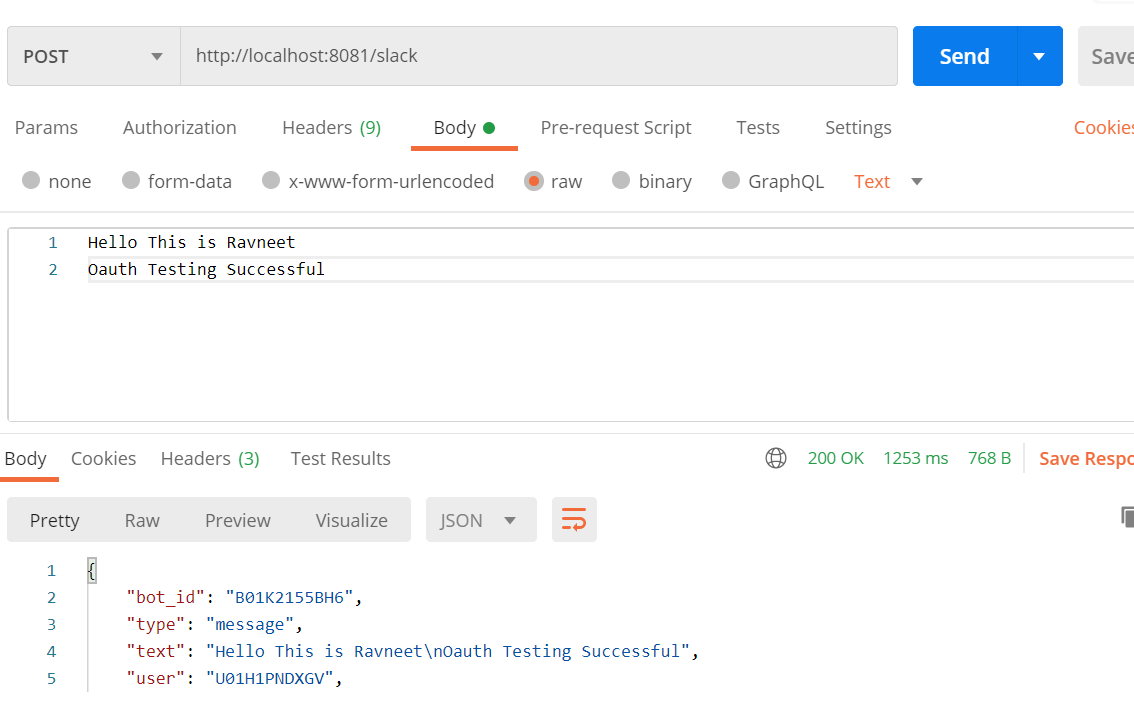Select the none body type radio
This screenshot has width=1134, height=701.
(x=31, y=181)
